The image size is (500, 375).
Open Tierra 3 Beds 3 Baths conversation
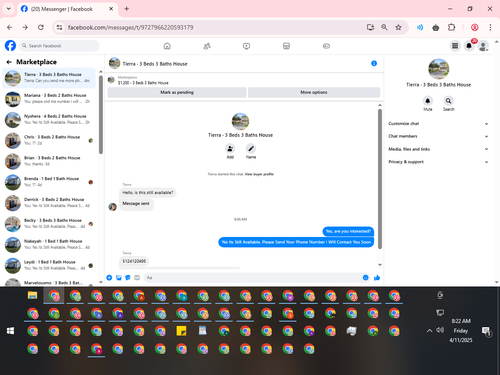(x=49, y=78)
